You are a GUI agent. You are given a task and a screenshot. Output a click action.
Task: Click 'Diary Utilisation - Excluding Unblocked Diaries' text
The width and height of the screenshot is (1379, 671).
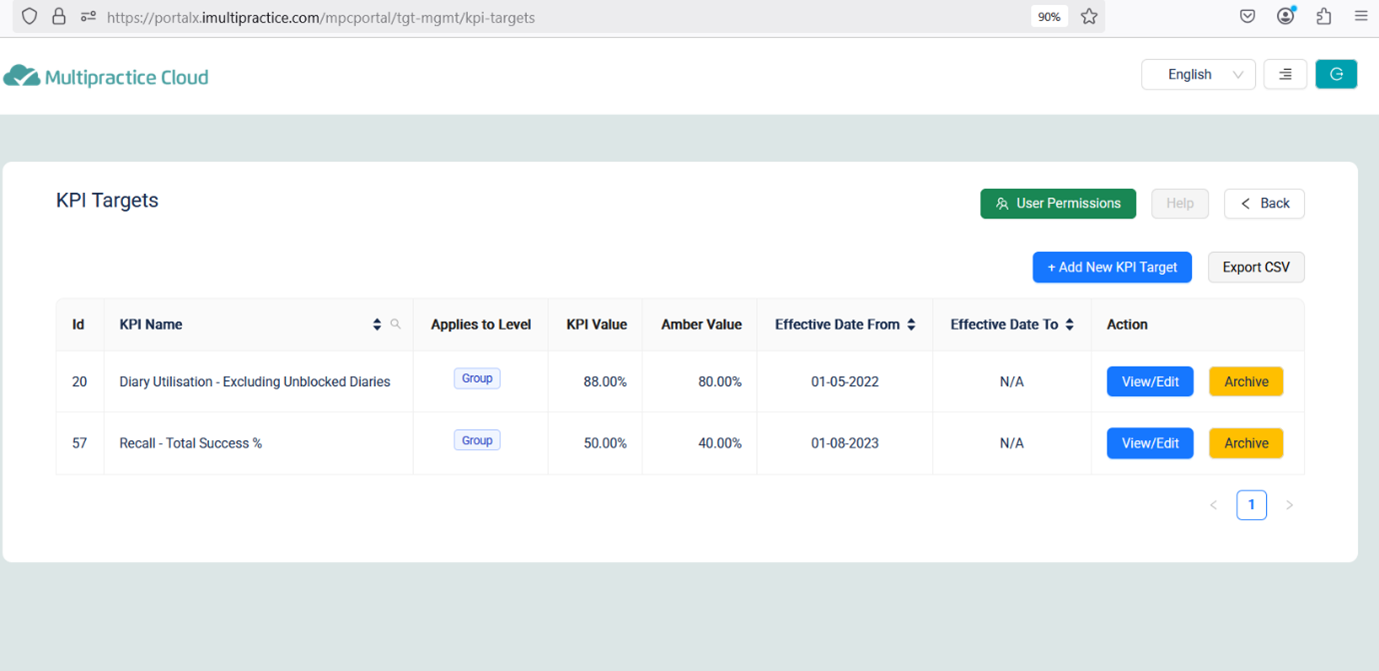pos(255,382)
